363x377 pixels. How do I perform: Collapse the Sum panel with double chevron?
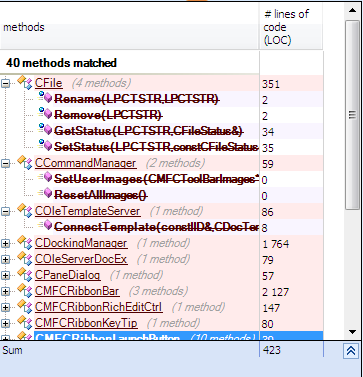pyautogui.click(x=350, y=351)
